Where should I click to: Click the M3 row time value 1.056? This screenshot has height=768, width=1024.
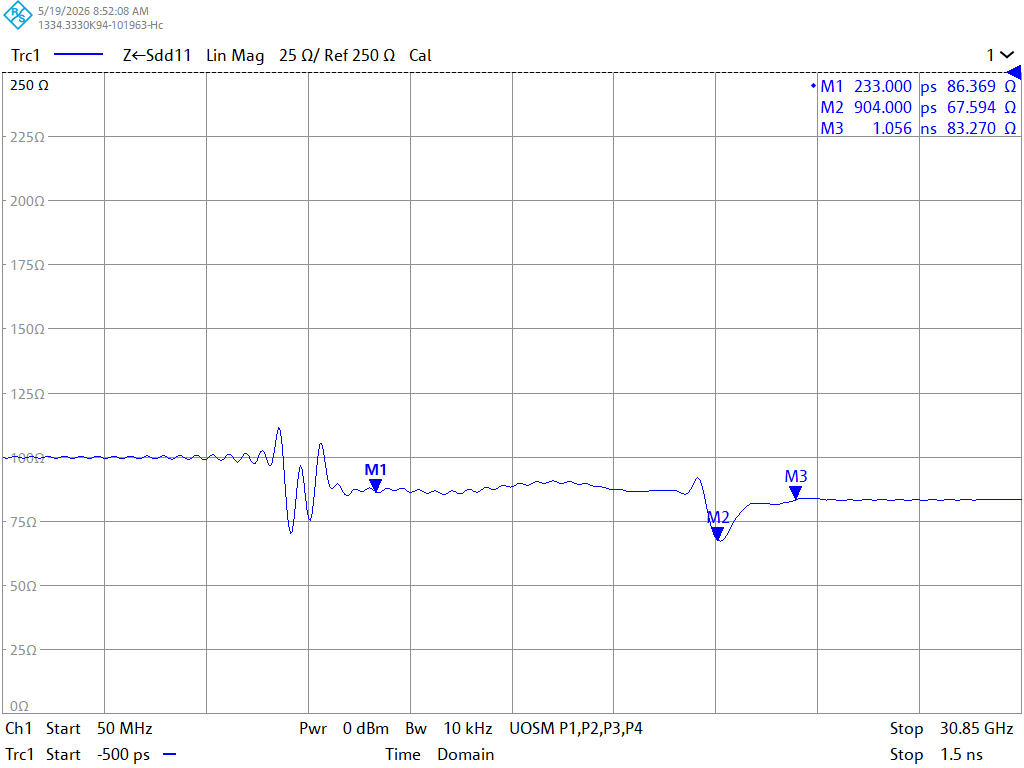[x=892, y=128]
